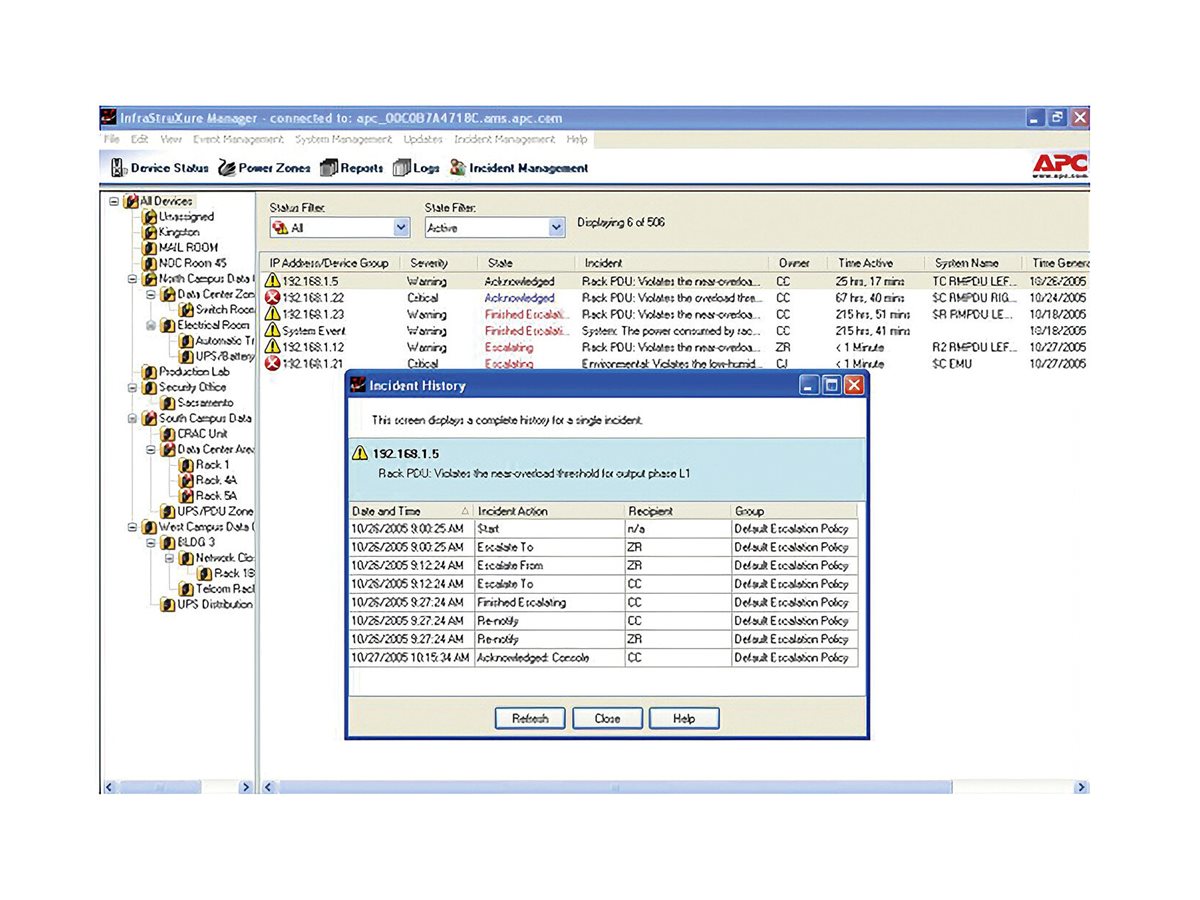Screen dimensions: 1200x900
Task: Select the Telcom Rack tree item
Action: [x=225, y=589]
